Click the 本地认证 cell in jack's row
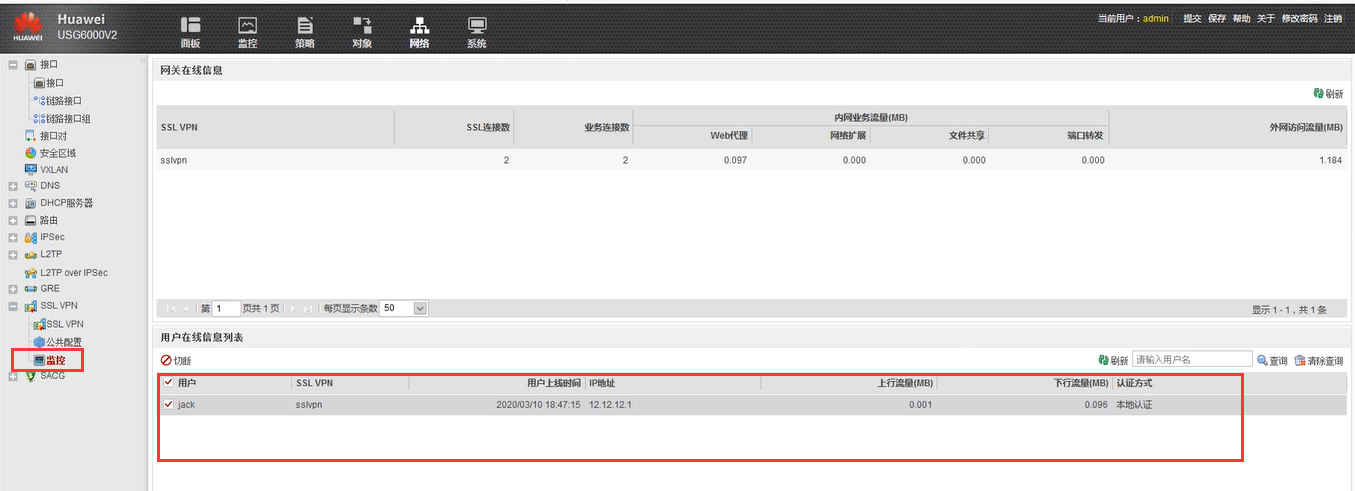The height and width of the screenshot is (491, 1355). (1134, 405)
